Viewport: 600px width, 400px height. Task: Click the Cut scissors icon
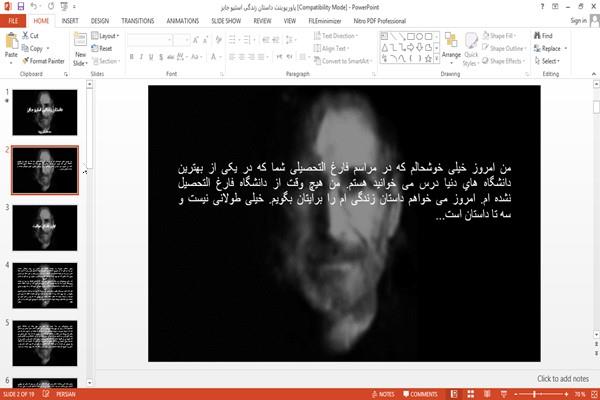click(25, 36)
